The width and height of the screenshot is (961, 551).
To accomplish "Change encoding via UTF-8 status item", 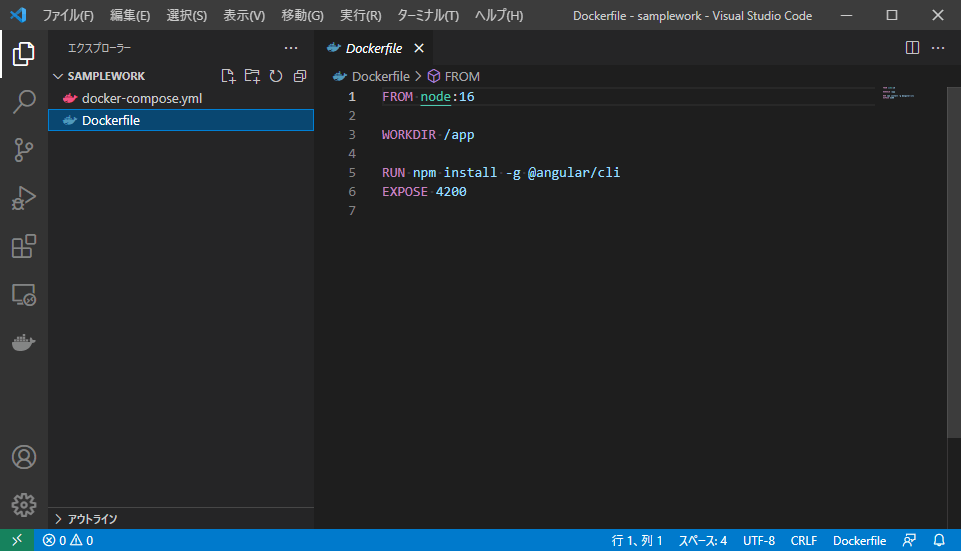I will [x=759, y=540].
